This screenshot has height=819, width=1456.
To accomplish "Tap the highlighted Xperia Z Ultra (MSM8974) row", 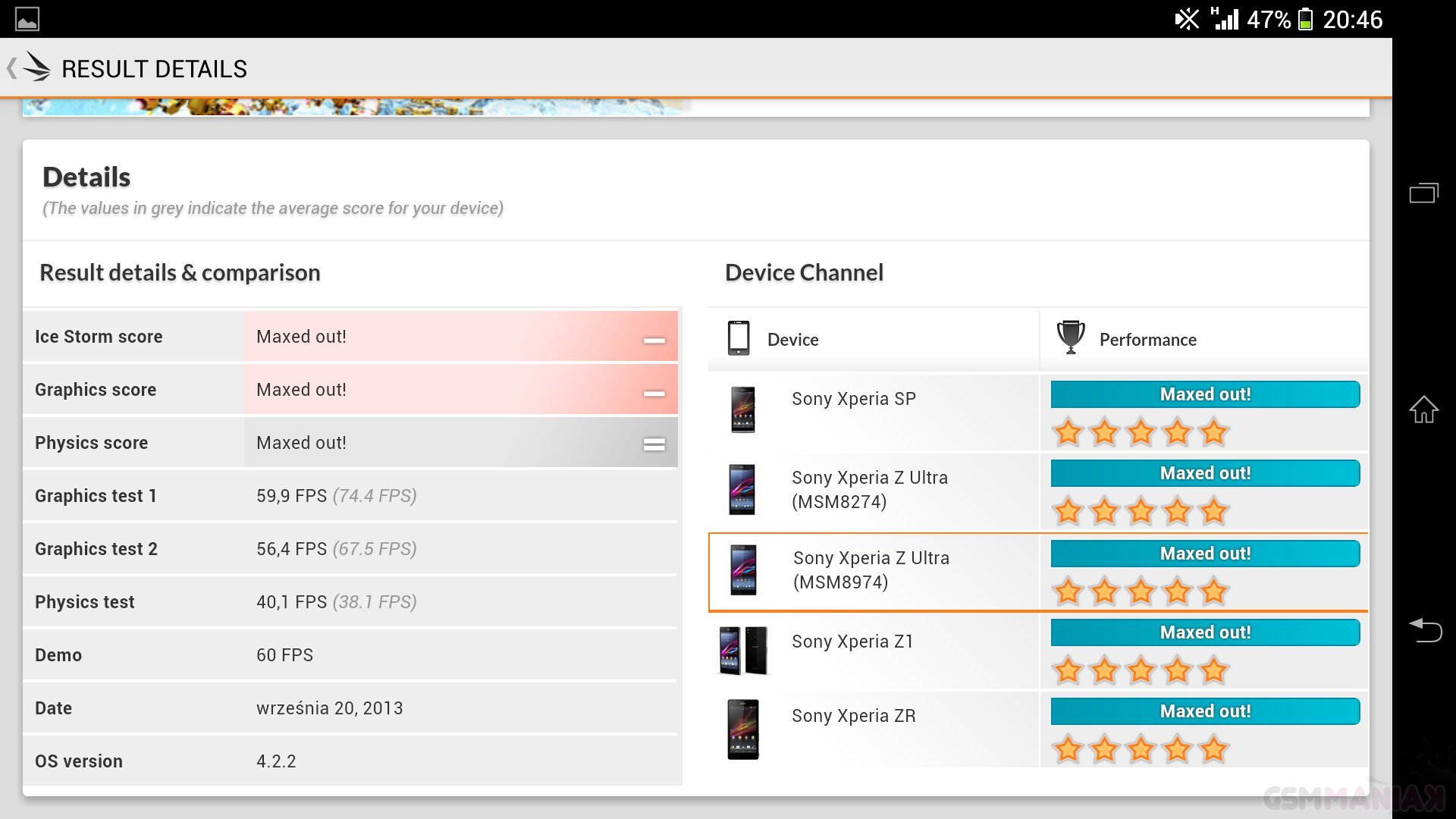I will (871, 570).
